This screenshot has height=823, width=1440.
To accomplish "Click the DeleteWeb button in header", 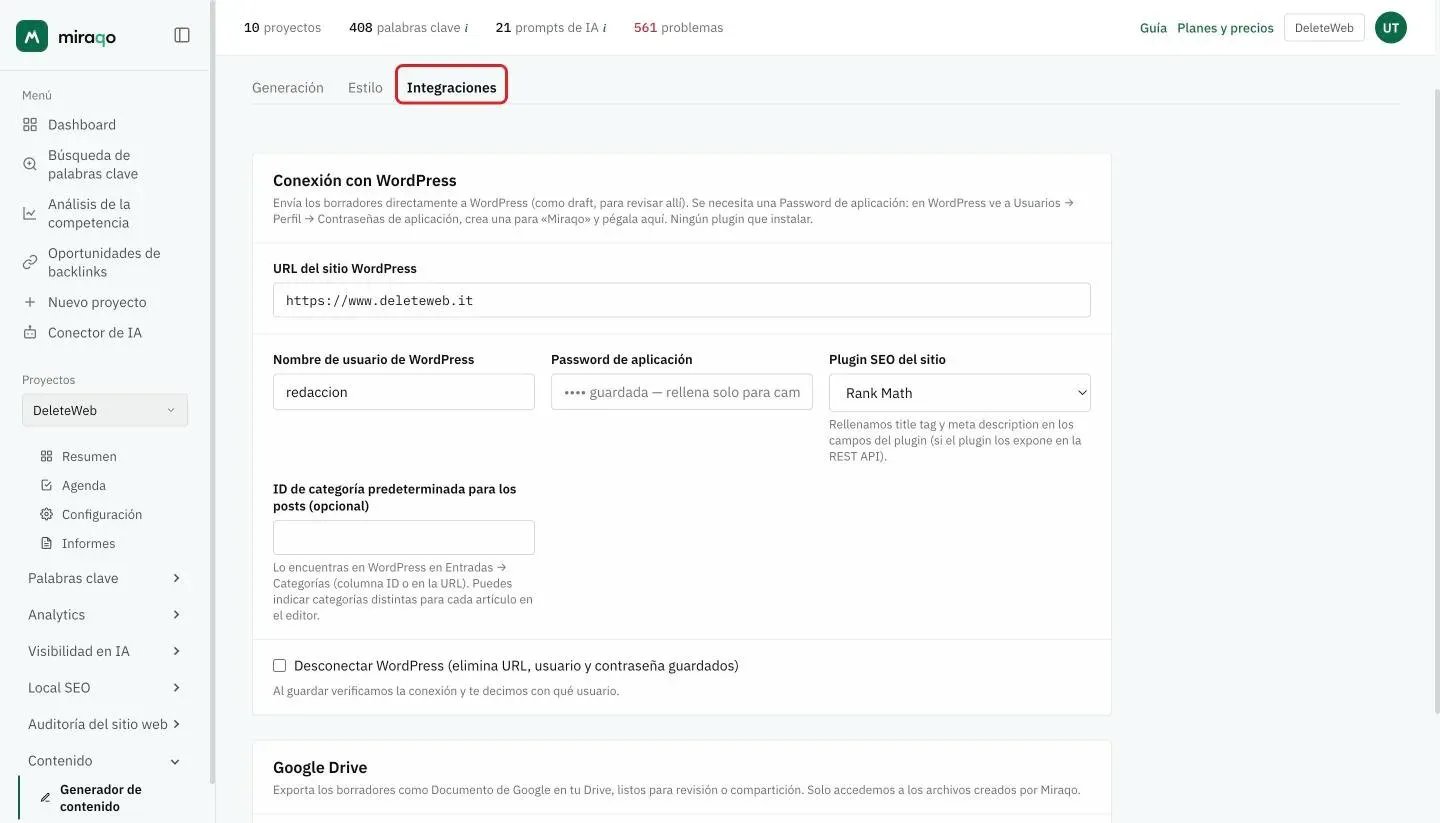I will (x=1324, y=28).
